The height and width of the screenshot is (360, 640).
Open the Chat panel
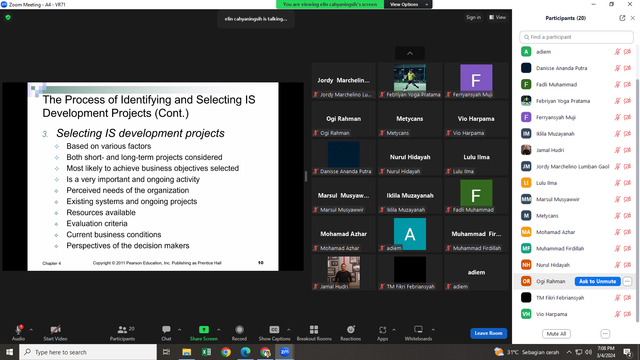point(166,333)
